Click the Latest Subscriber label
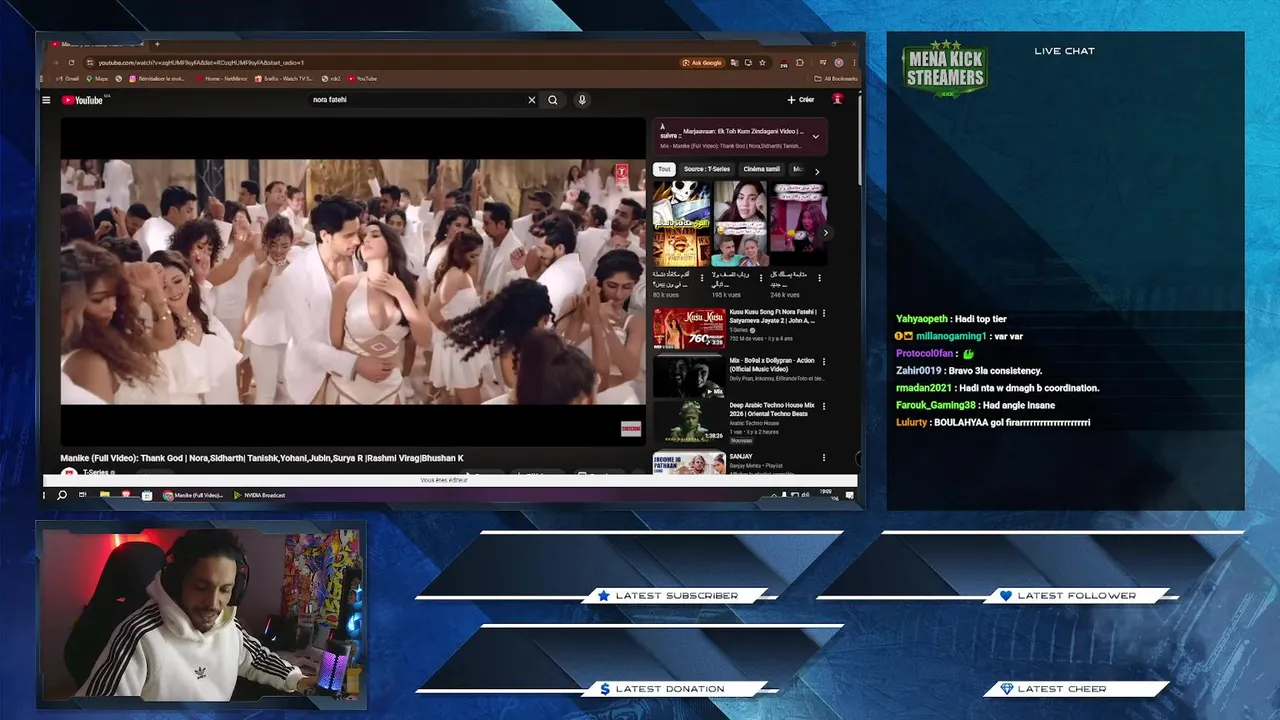Viewport: 1280px width, 720px height. [x=676, y=596]
